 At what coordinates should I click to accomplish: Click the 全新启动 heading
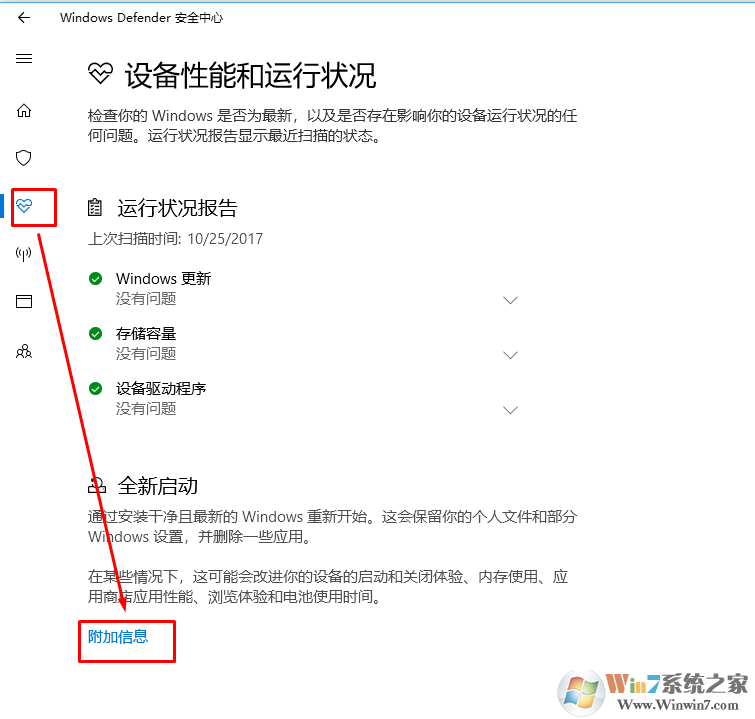pos(157,486)
